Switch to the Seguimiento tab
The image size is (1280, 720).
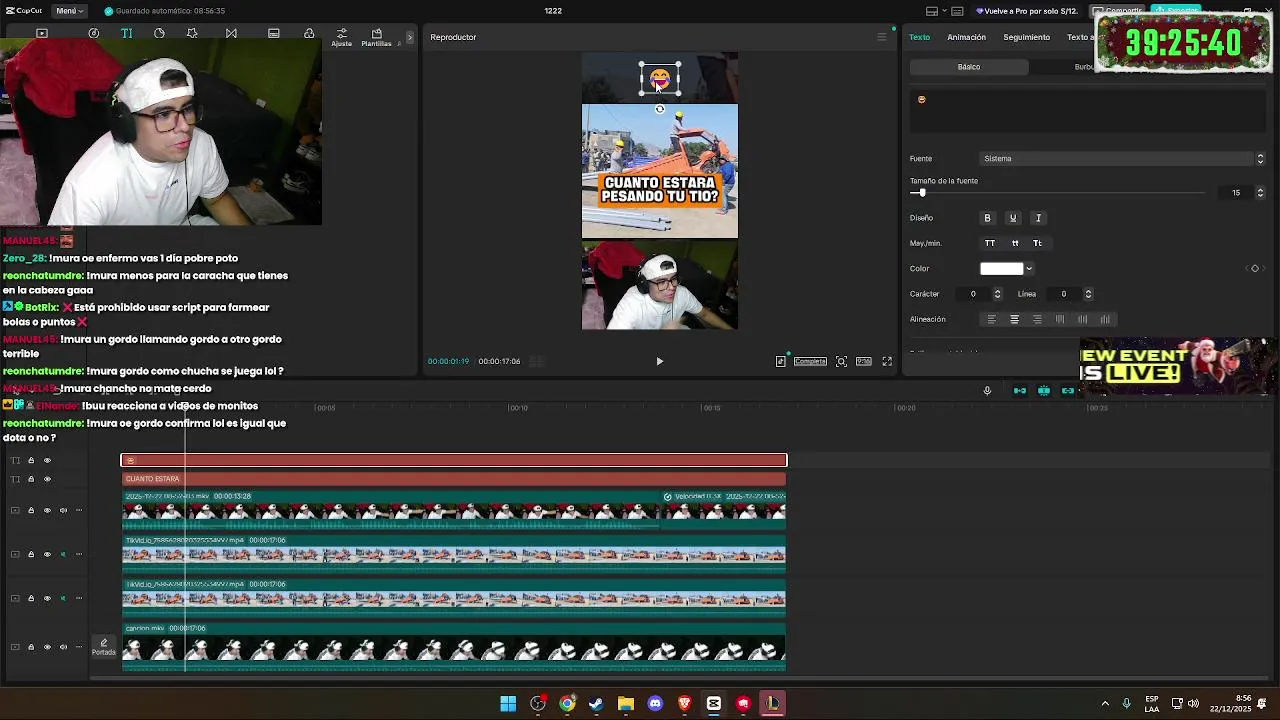1026,37
